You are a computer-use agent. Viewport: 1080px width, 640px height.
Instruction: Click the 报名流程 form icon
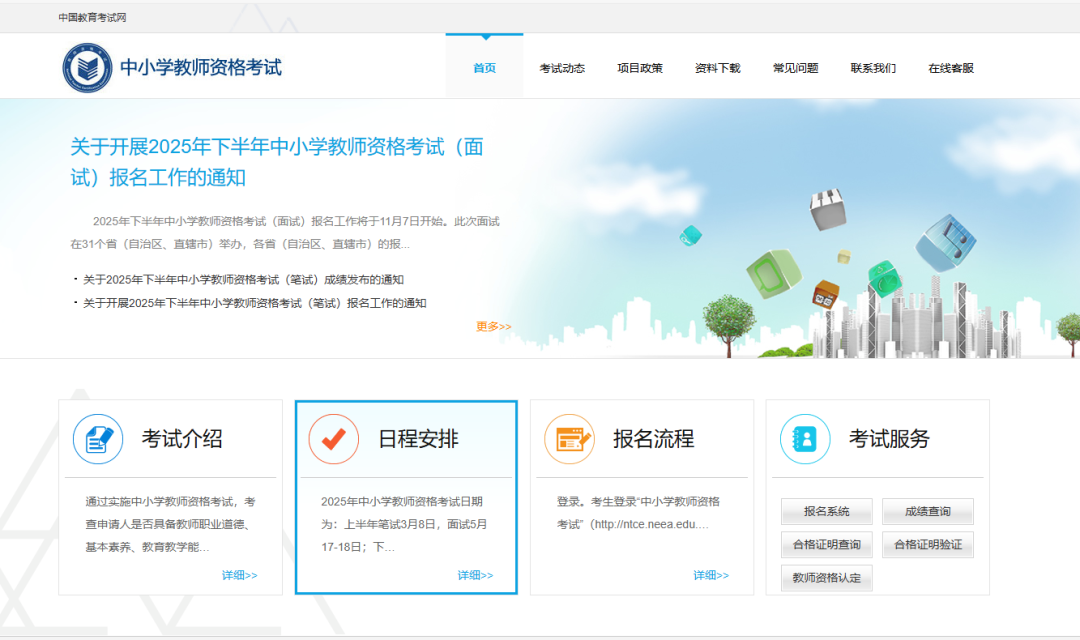(x=569, y=438)
